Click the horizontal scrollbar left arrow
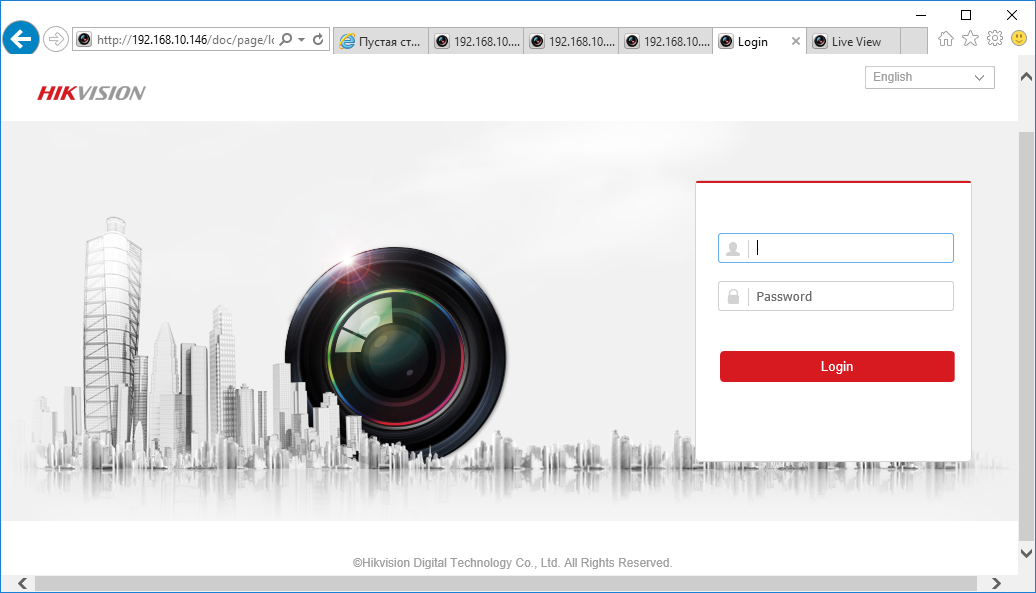The height and width of the screenshot is (593, 1036). click(x=22, y=583)
